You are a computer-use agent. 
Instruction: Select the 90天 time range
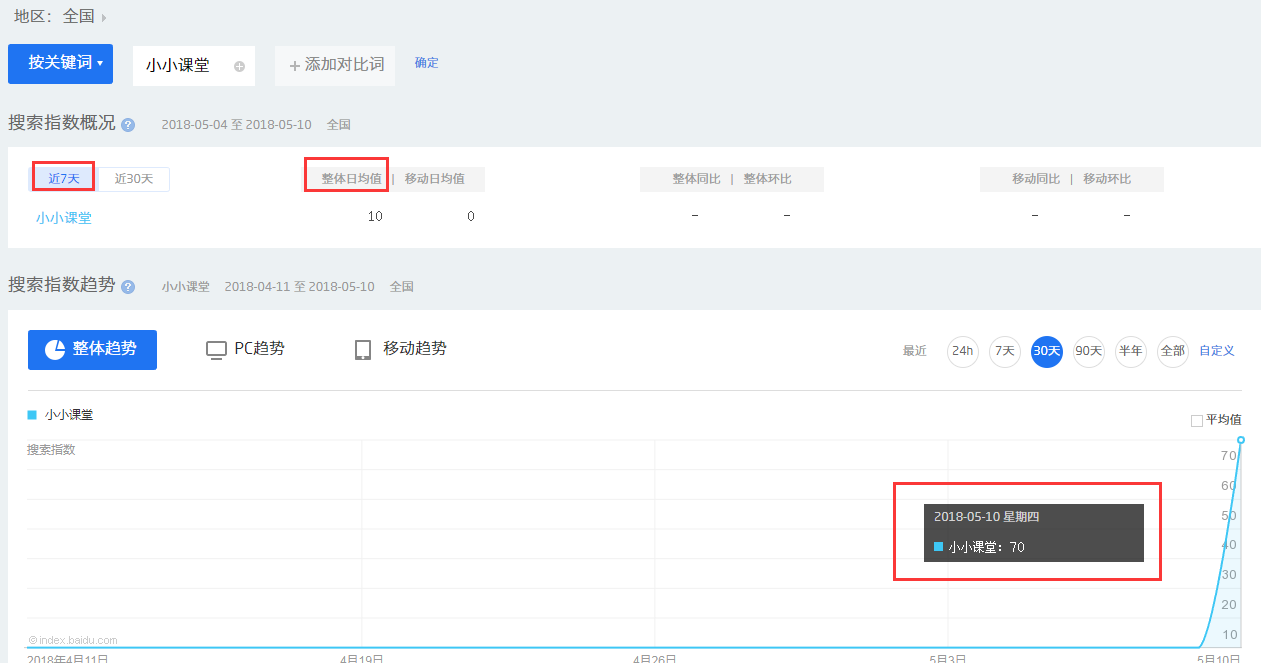(x=1089, y=351)
